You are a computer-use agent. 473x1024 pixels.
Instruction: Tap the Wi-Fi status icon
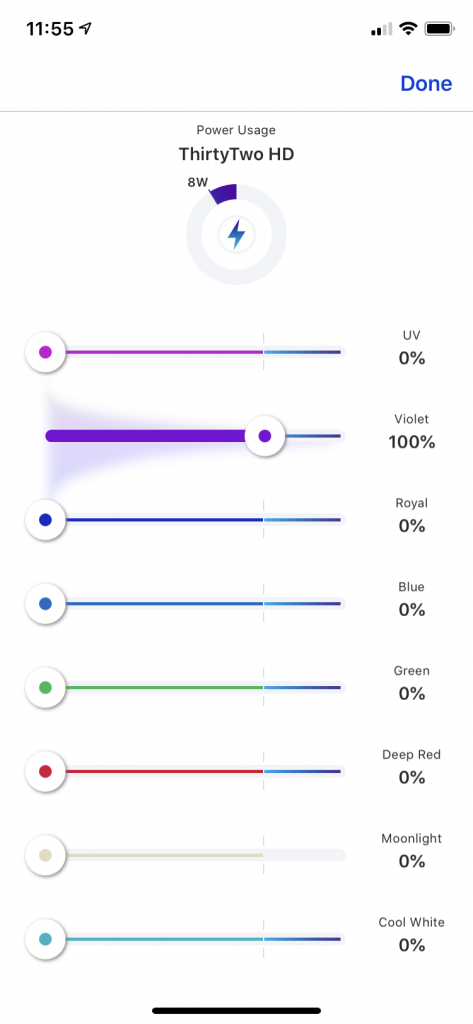[409, 29]
